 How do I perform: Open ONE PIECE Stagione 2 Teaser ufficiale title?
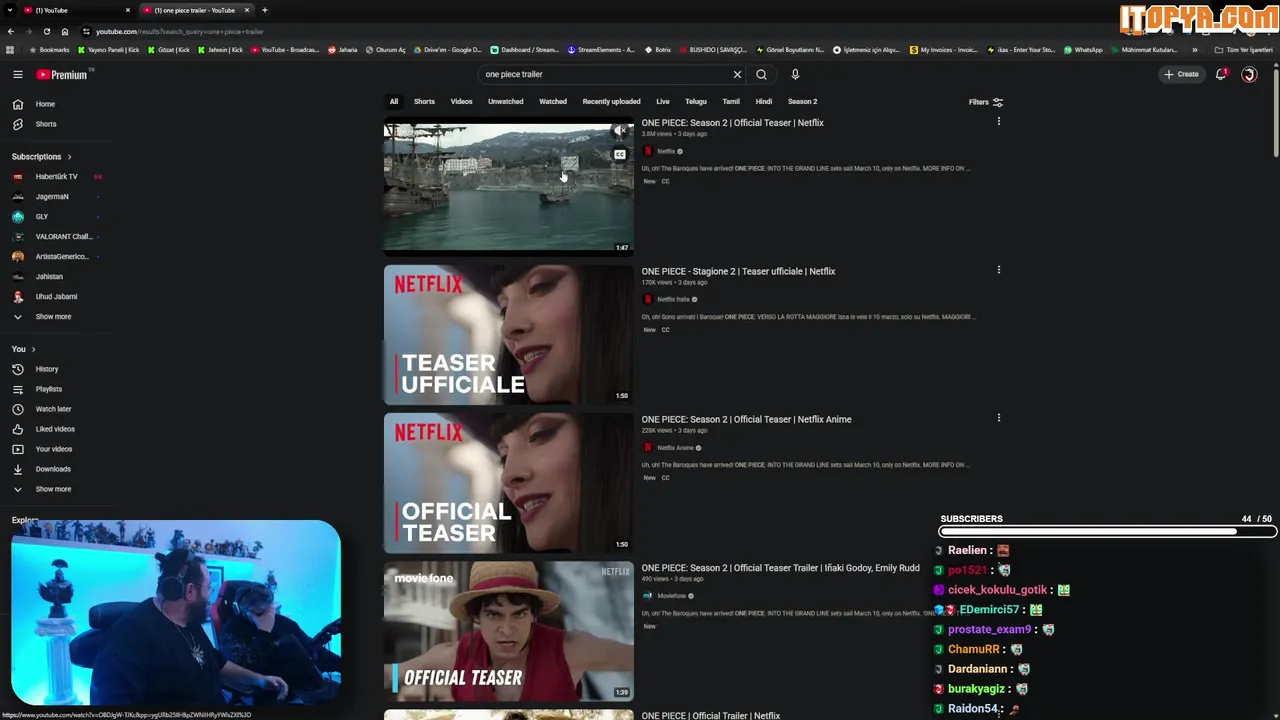[x=738, y=271]
